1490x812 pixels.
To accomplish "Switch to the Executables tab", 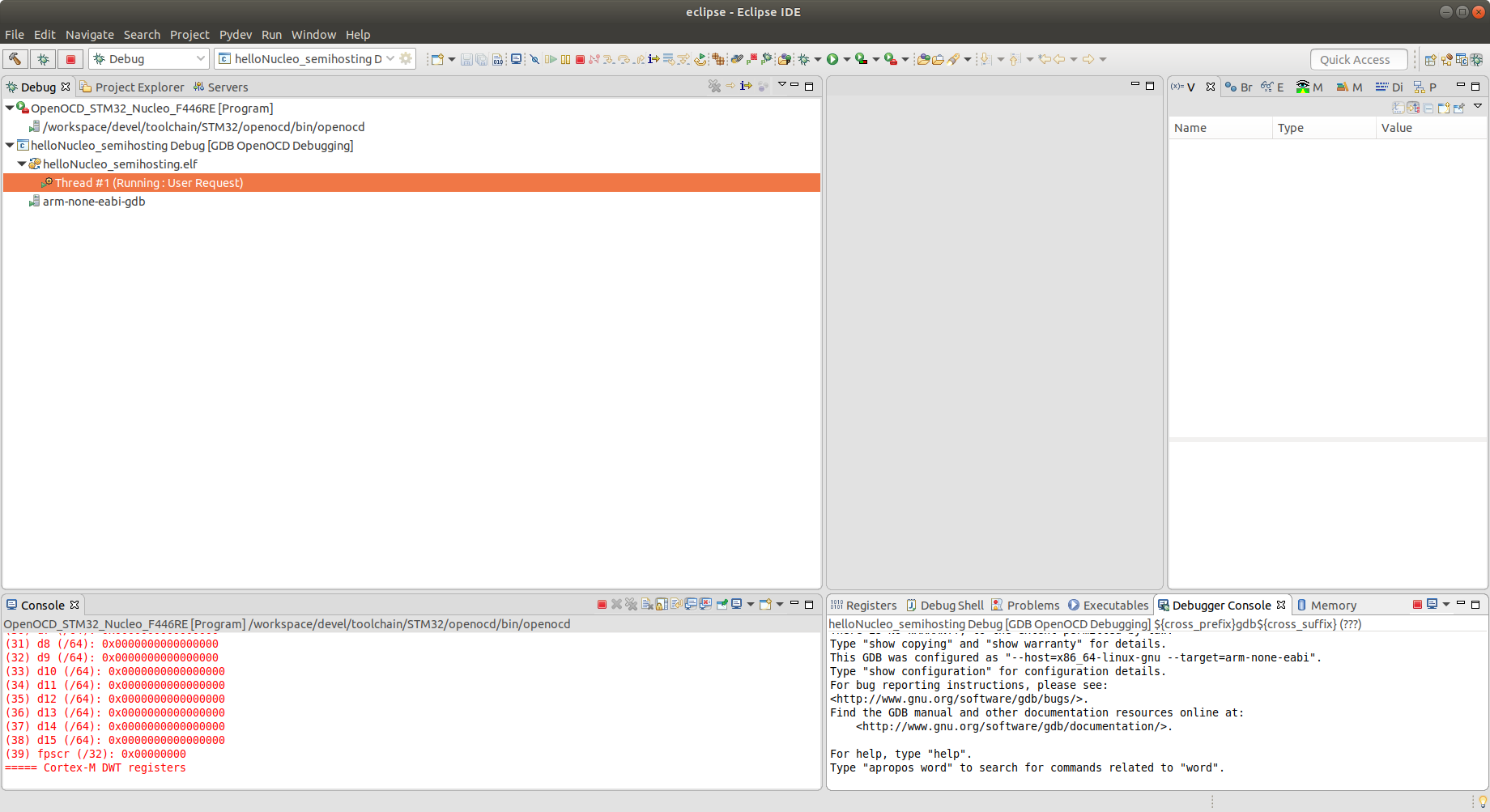I will (1108, 605).
